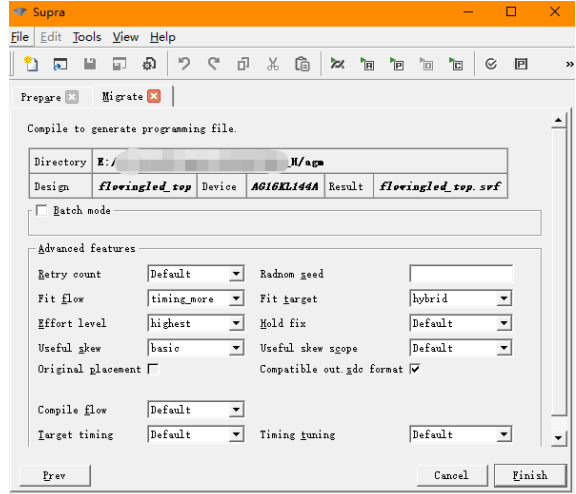The image size is (576, 494).
Task: Uncheck Compatible out.sdc format checkbox
Action: coord(415,369)
